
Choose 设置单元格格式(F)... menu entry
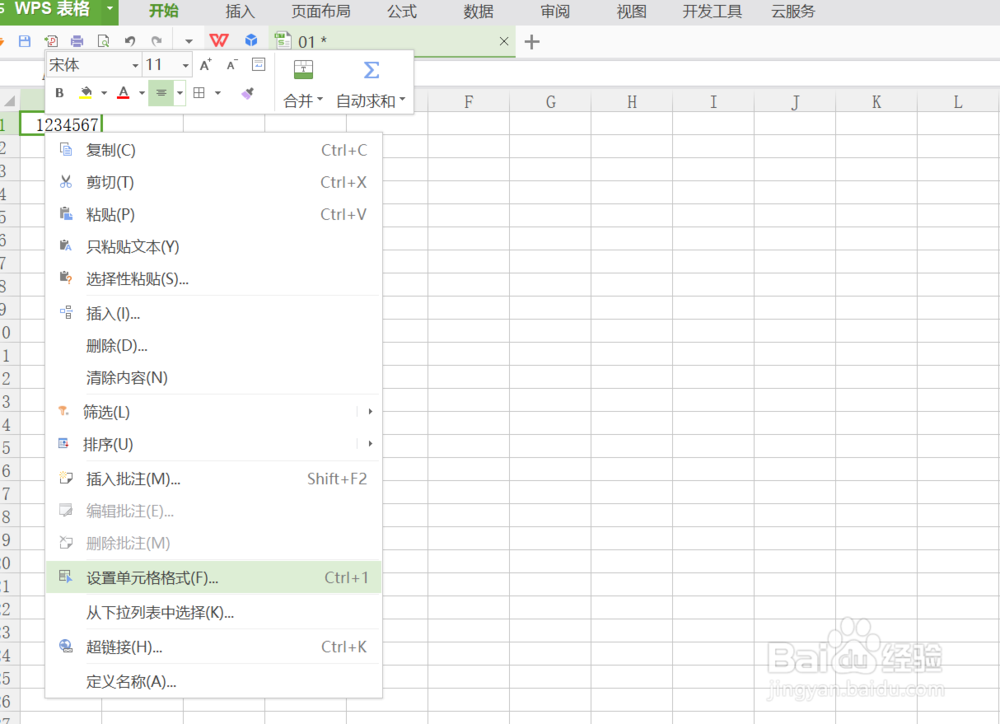pos(214,578)
